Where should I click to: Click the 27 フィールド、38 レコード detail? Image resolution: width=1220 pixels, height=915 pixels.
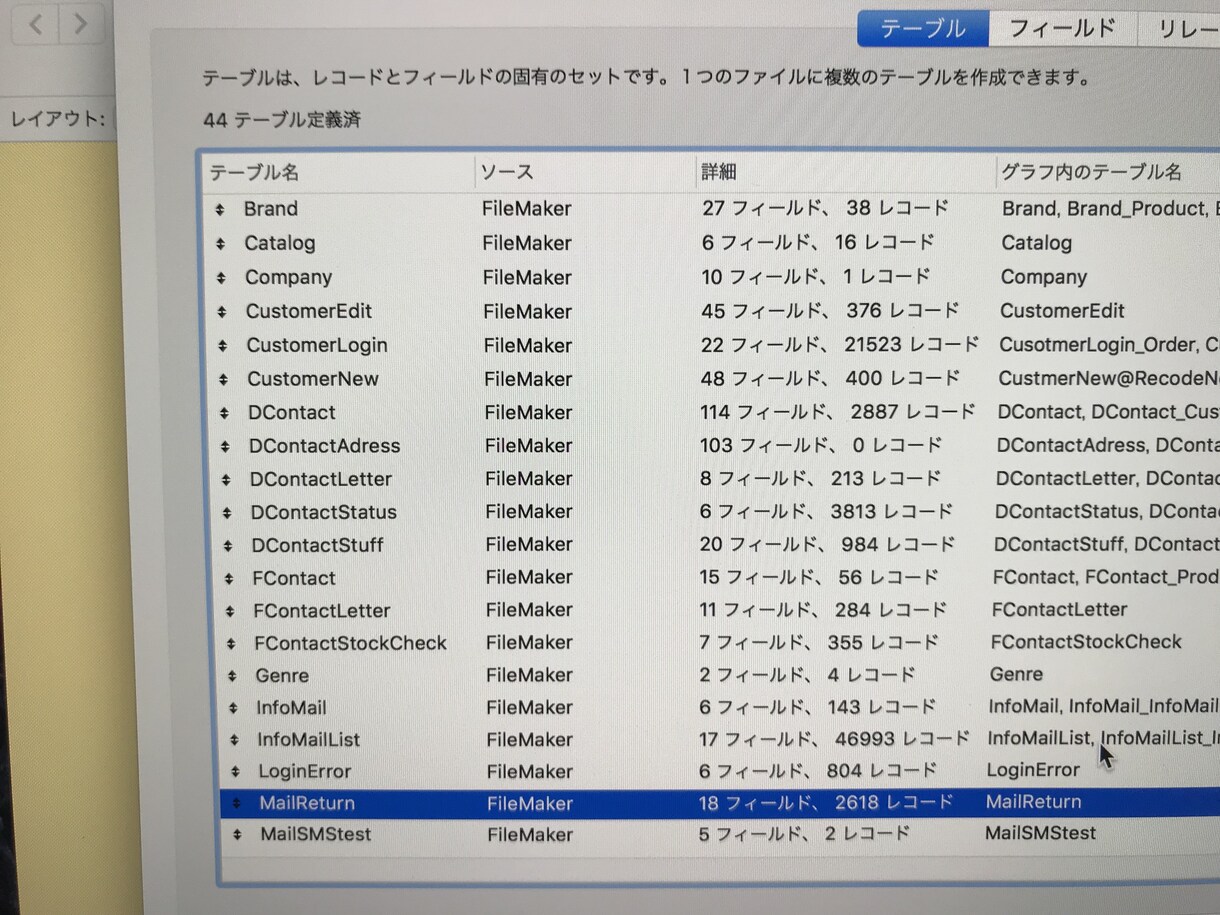tap(825, 209)
